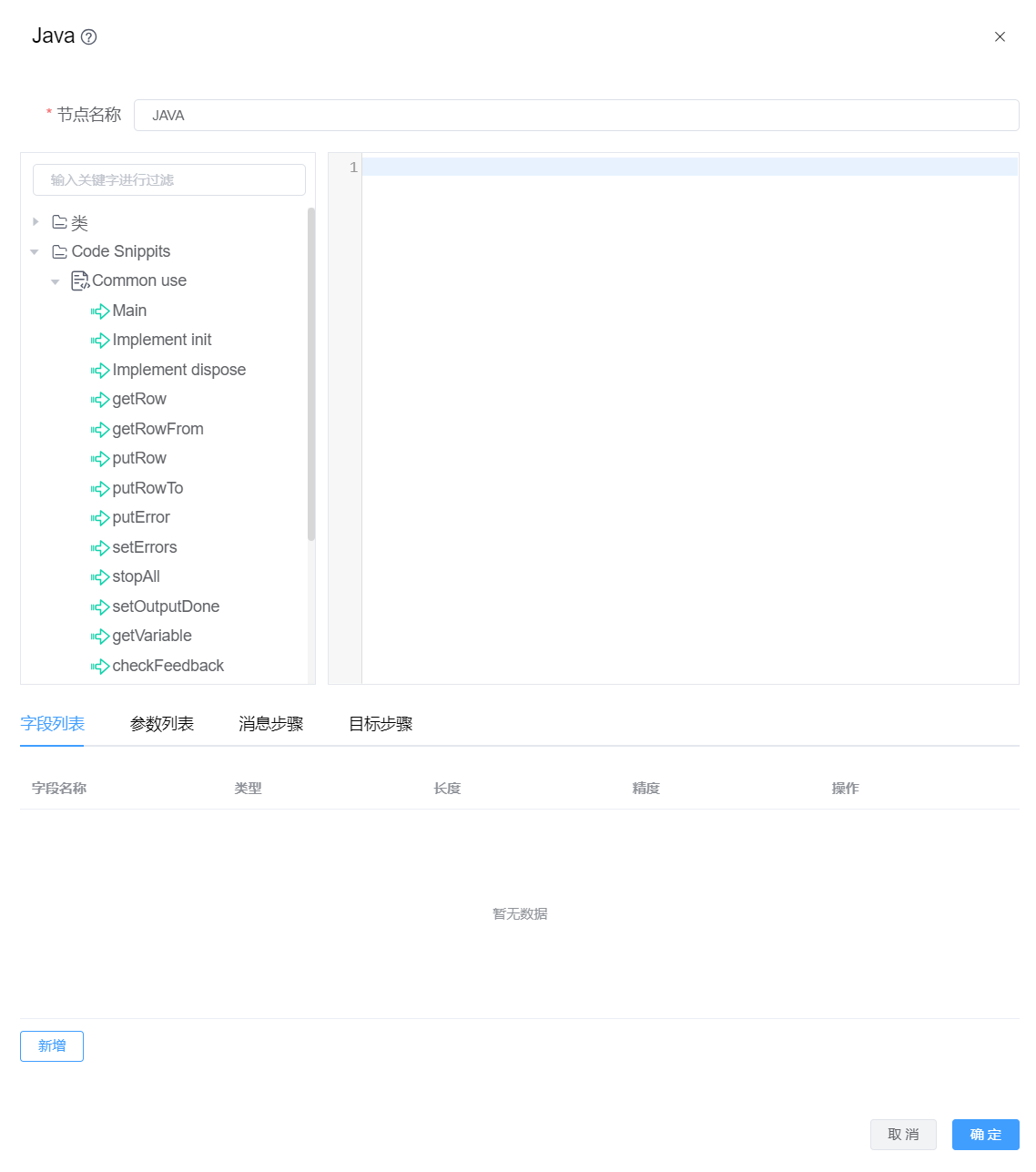Click the putError snippet arrow icon
1036x1172 pixels.
click(100, 518)
